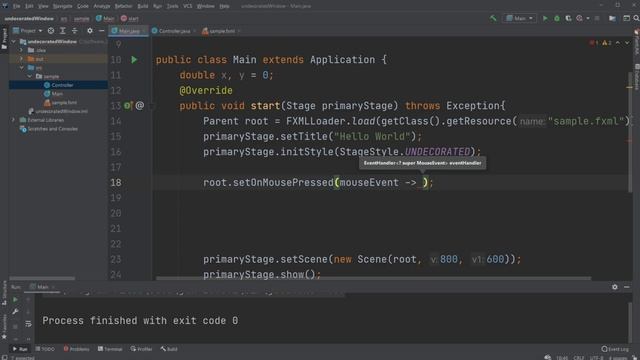Open the Project view selector dropdown
Image resolution: width=640 pixels, height=360 pixels.
point(28,31)
